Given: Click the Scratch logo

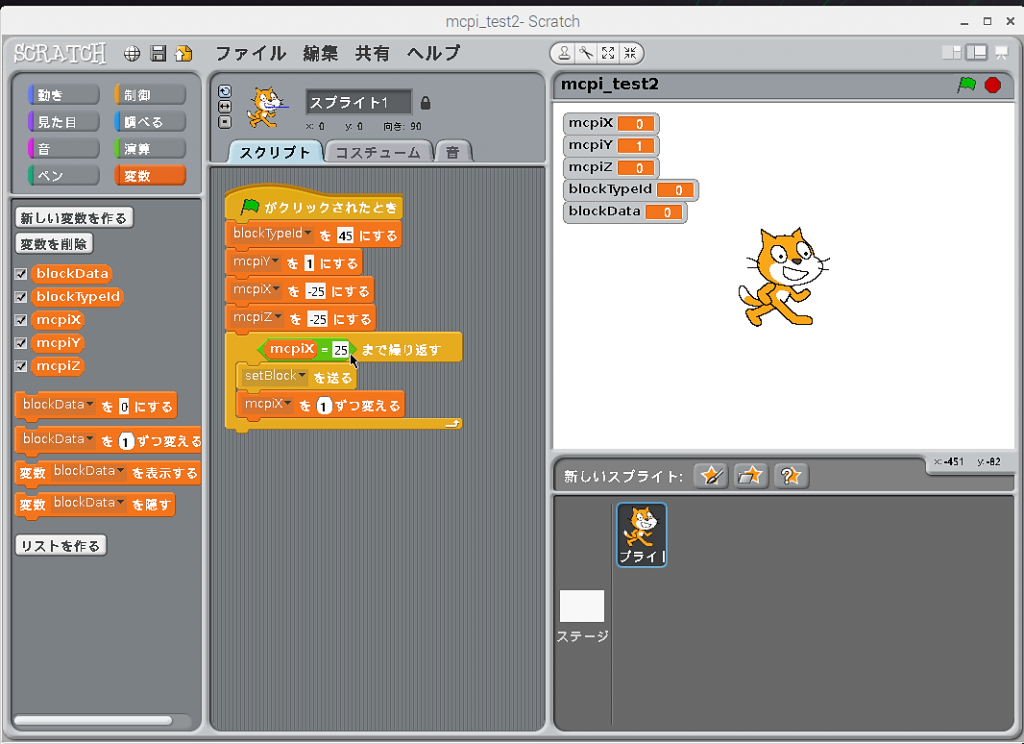Looking at the screenshot, I should click(x=60, y=53).
